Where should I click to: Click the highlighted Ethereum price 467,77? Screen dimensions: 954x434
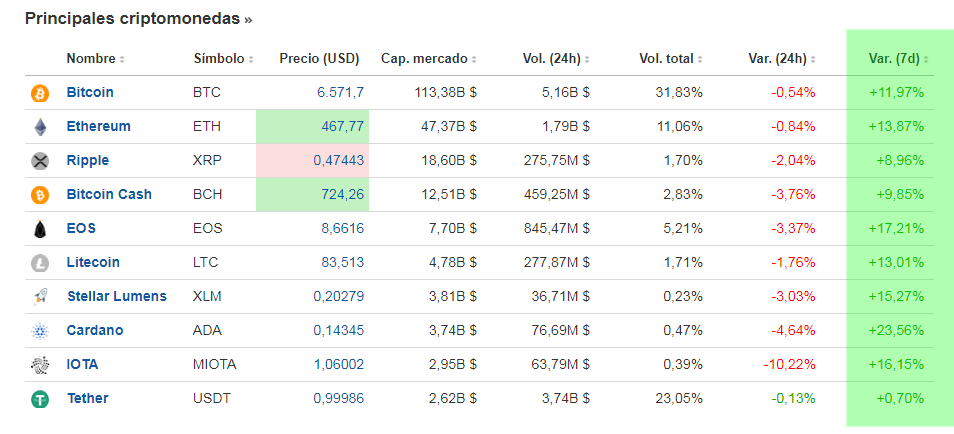click(x=342, y=127)
